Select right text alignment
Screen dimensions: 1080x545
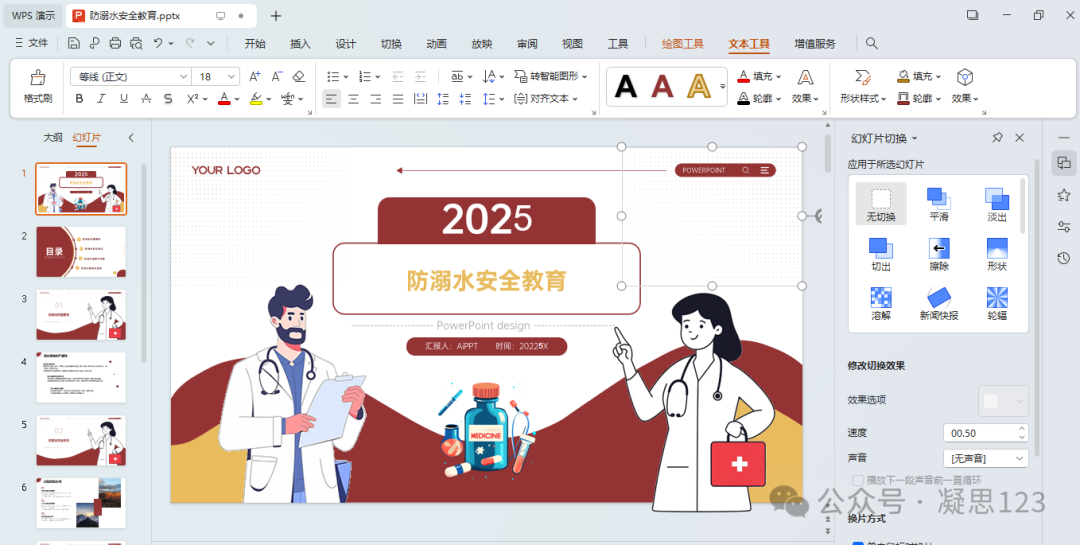click(x=375, y=99)
